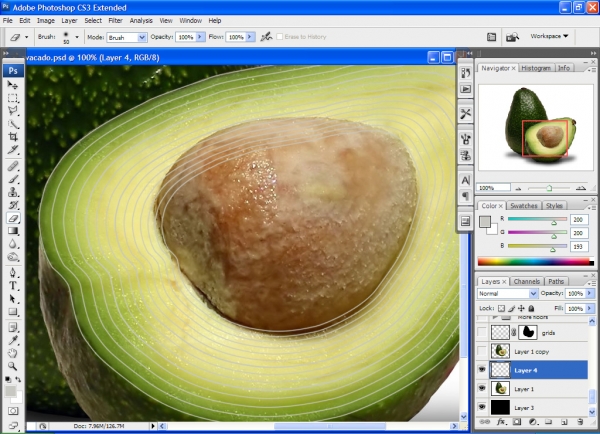This screenshot has width=600, height=434.
Task: Select the Type tool
Action: pos(13,286)
